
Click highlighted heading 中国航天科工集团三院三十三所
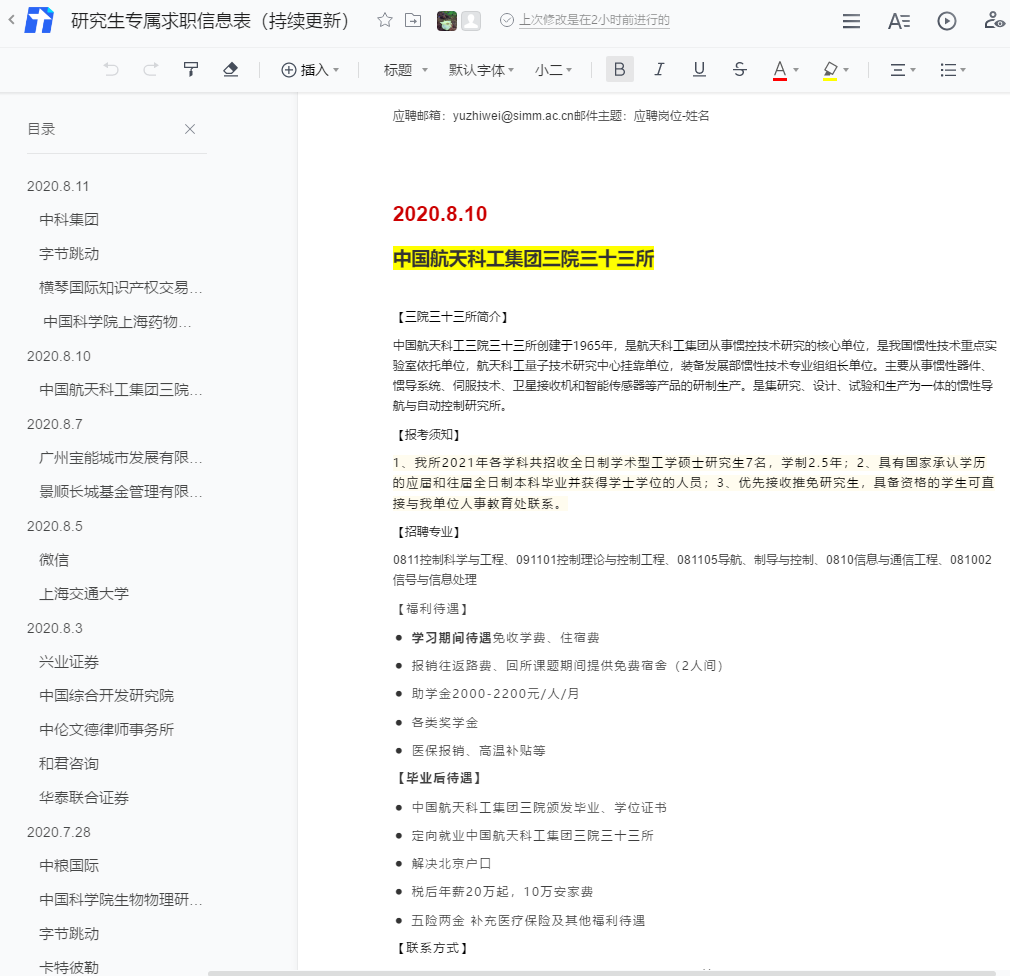tap(523, 259)
